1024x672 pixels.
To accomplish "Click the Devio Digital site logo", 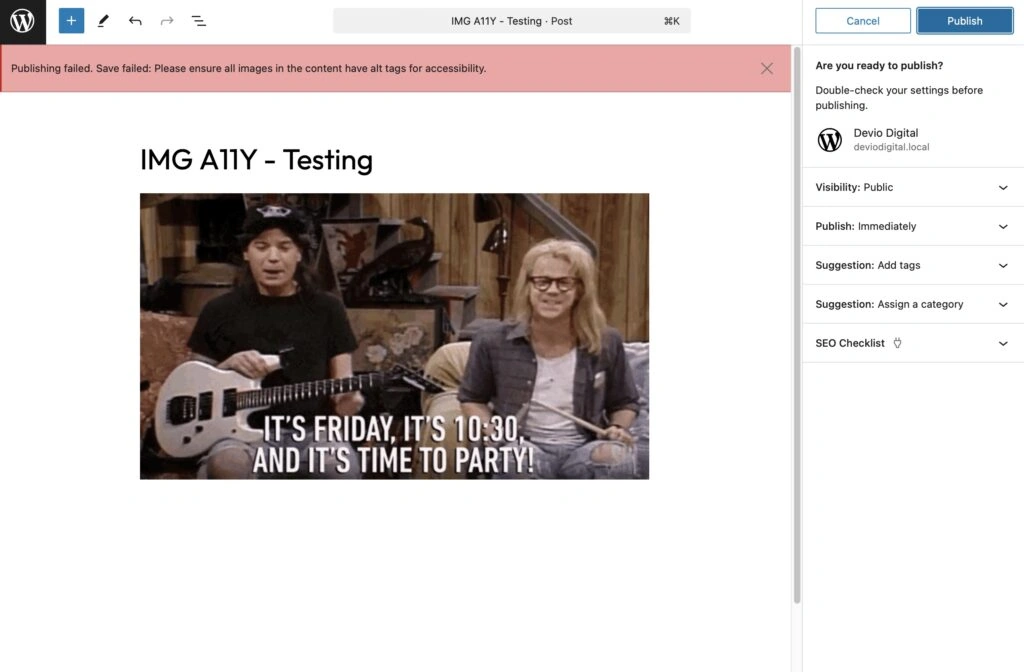I will click(830, 140).
